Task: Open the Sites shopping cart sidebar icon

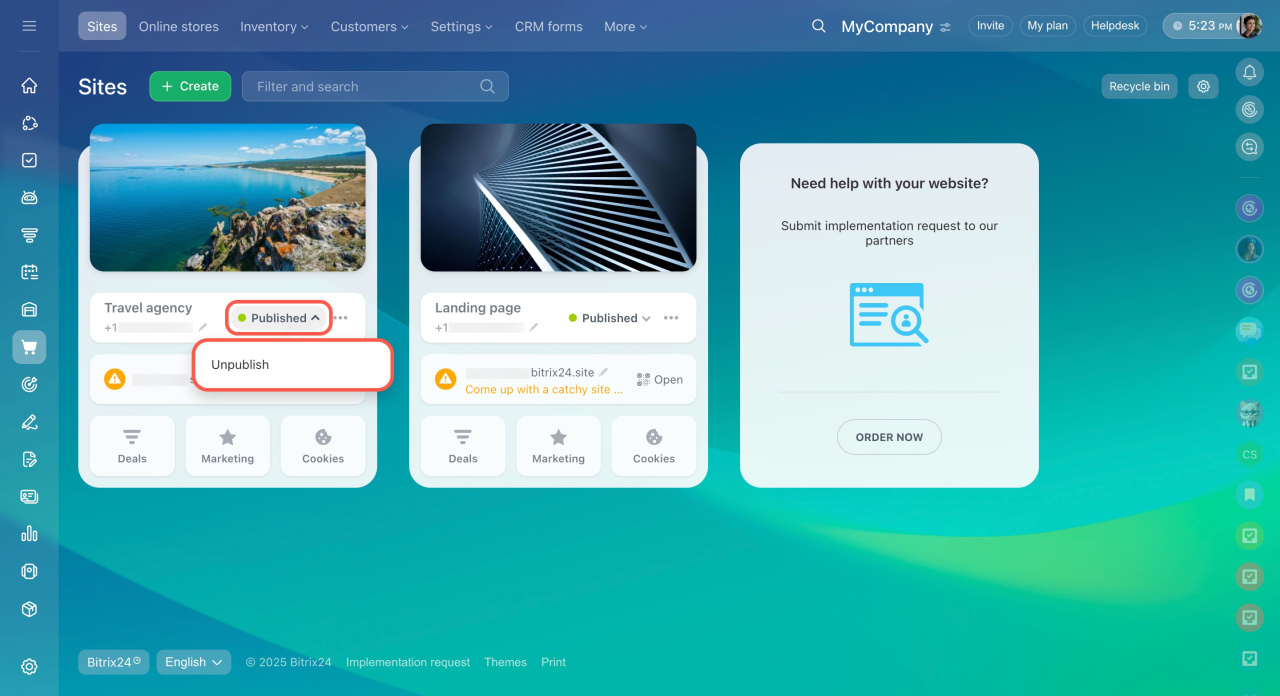Action: tap(29, 347)
